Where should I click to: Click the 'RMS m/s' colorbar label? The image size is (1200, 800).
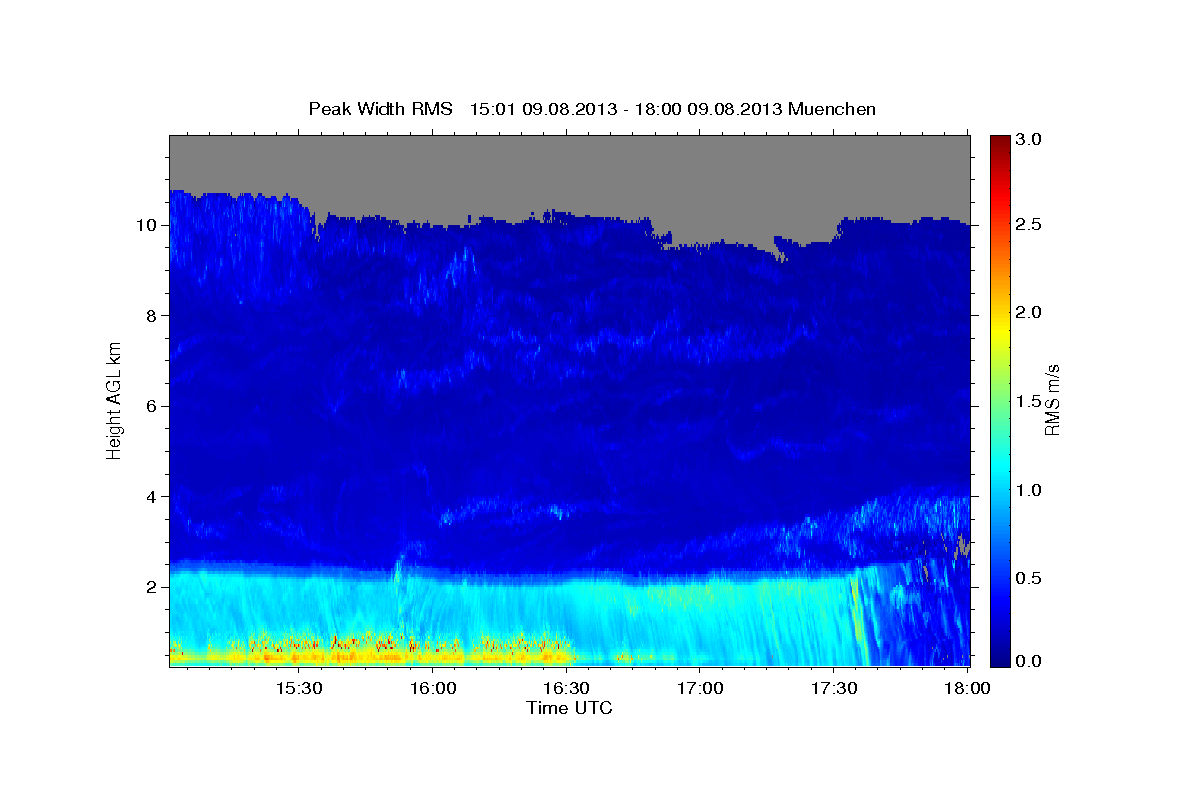click(1051, 400)
